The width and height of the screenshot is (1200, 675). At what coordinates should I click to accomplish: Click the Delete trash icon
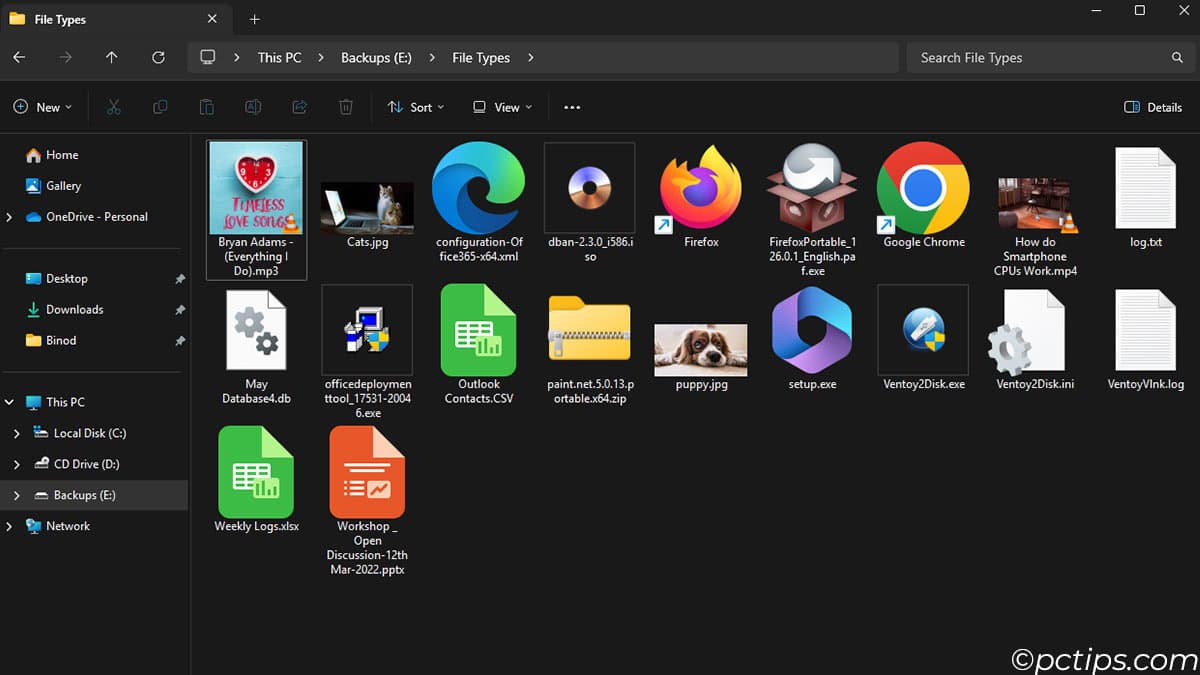346,107
